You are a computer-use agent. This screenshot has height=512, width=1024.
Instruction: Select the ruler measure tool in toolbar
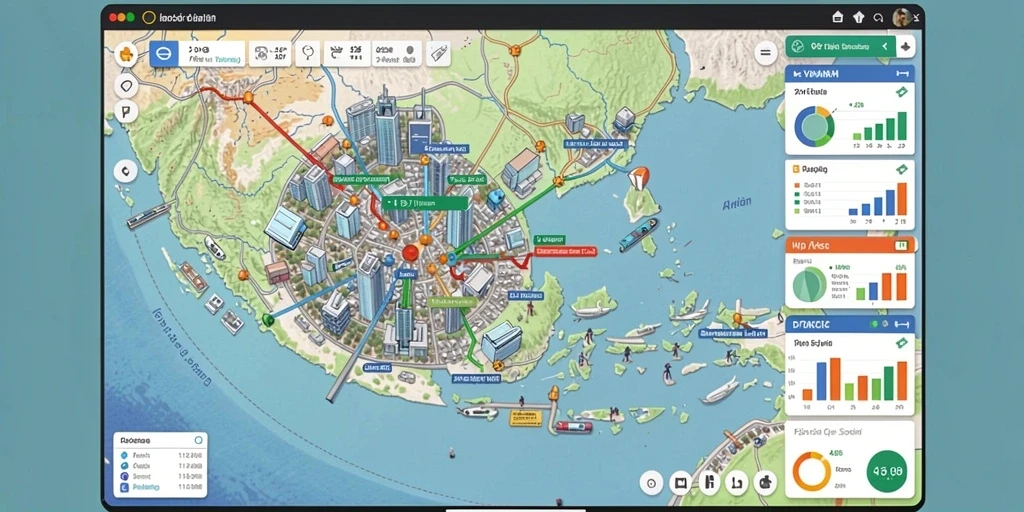coord(439,54)
